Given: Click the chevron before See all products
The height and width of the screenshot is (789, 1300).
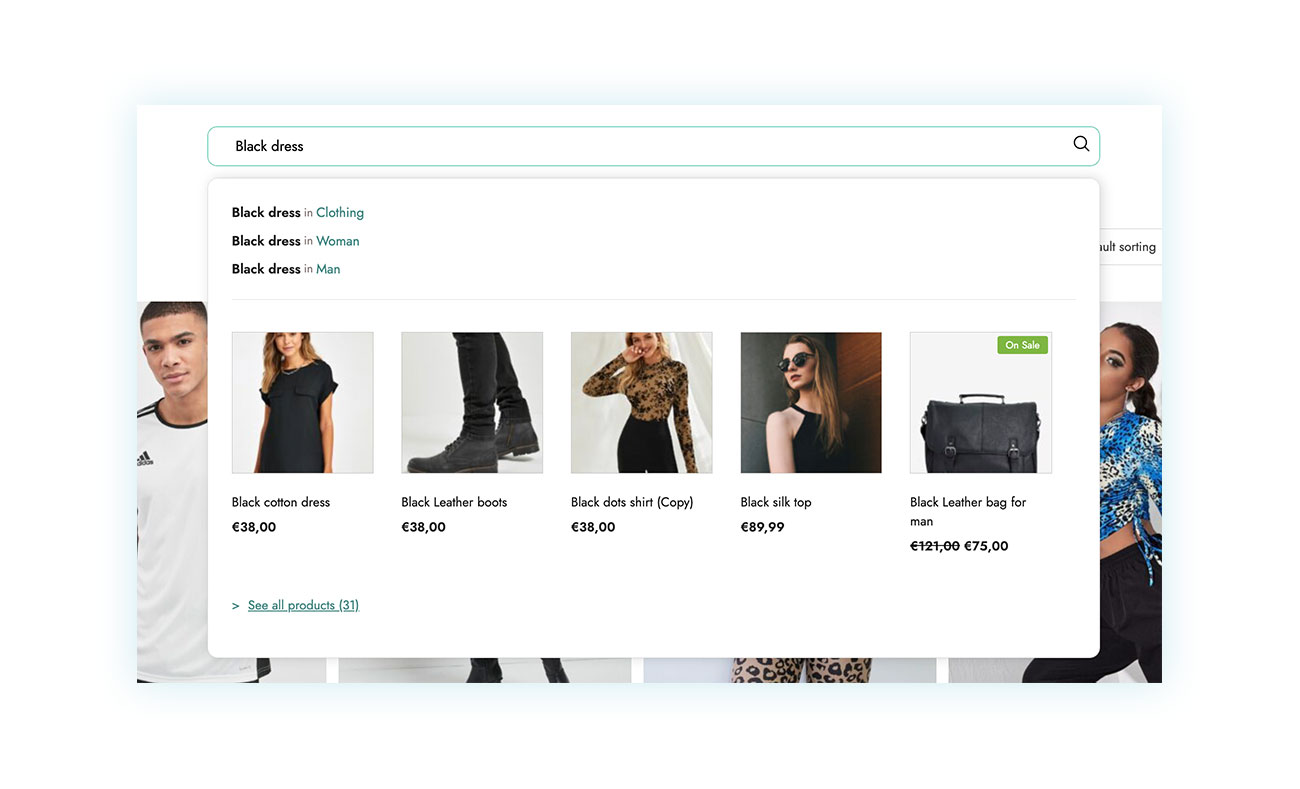Looking at the screenshot, I should click(235, 605).
